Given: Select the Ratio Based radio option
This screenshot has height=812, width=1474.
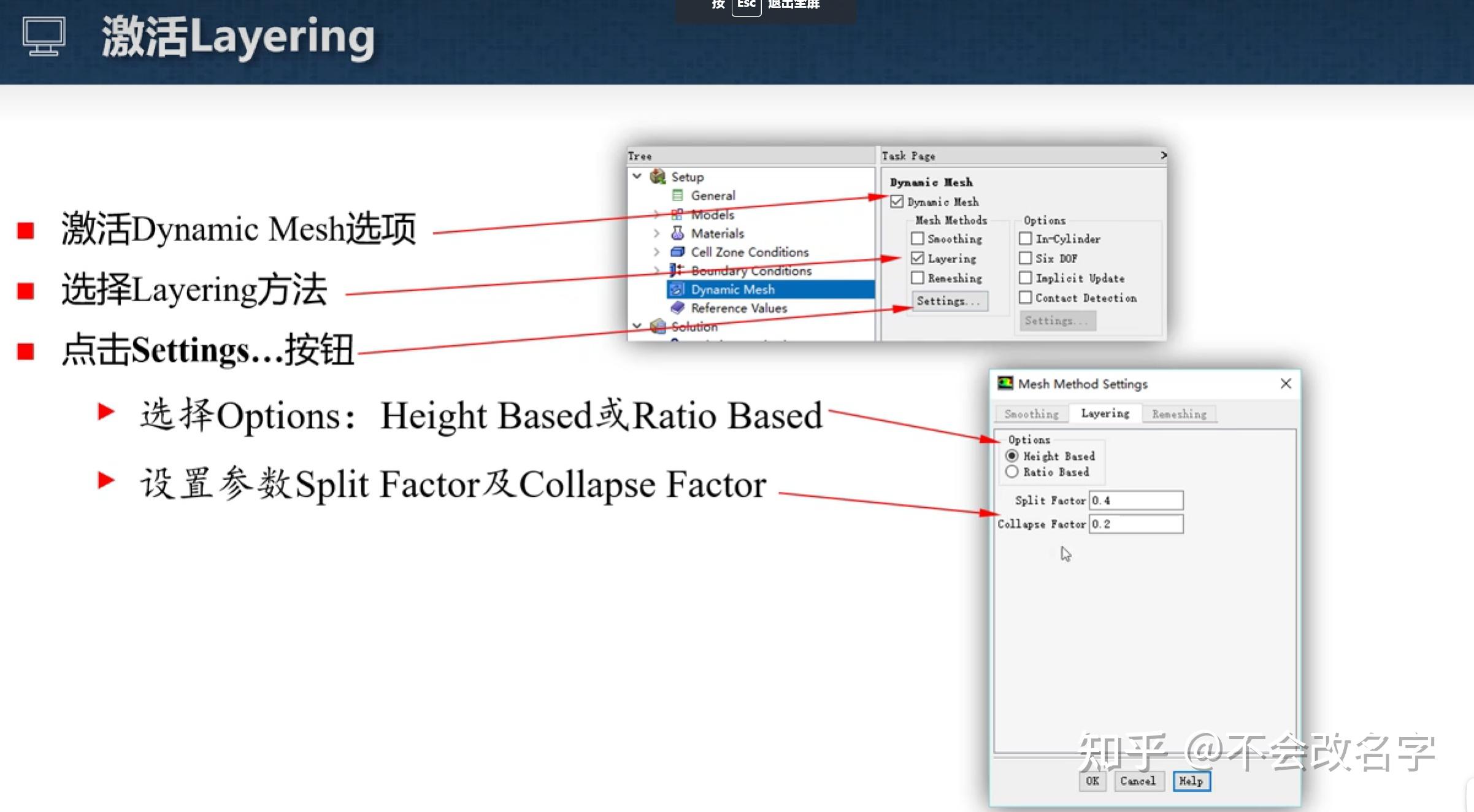Looking at the screenshot, I should click(1012, 472).
